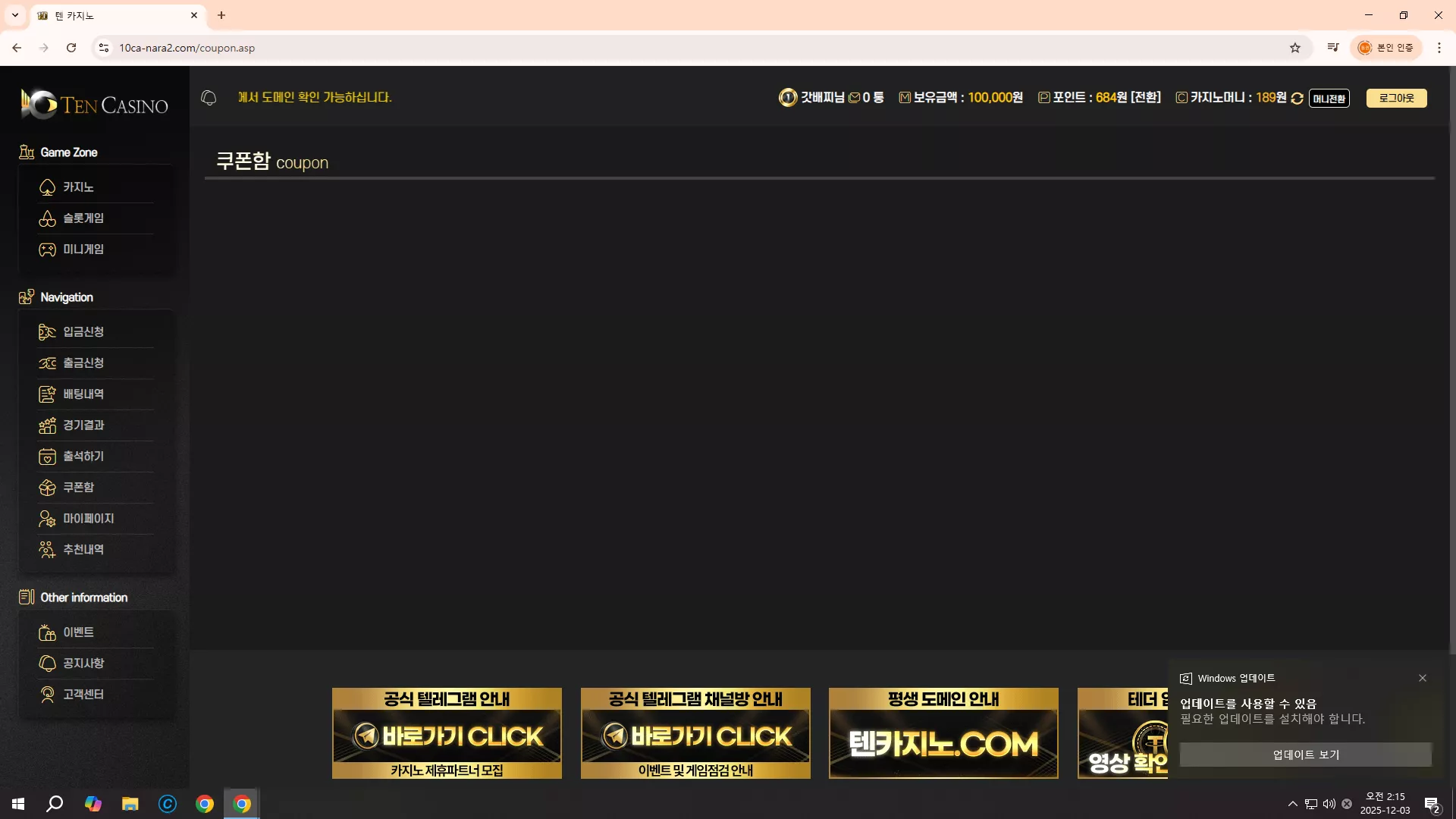
Task: Click the 머니전환 money transfer button
Action: point(1329,99)
